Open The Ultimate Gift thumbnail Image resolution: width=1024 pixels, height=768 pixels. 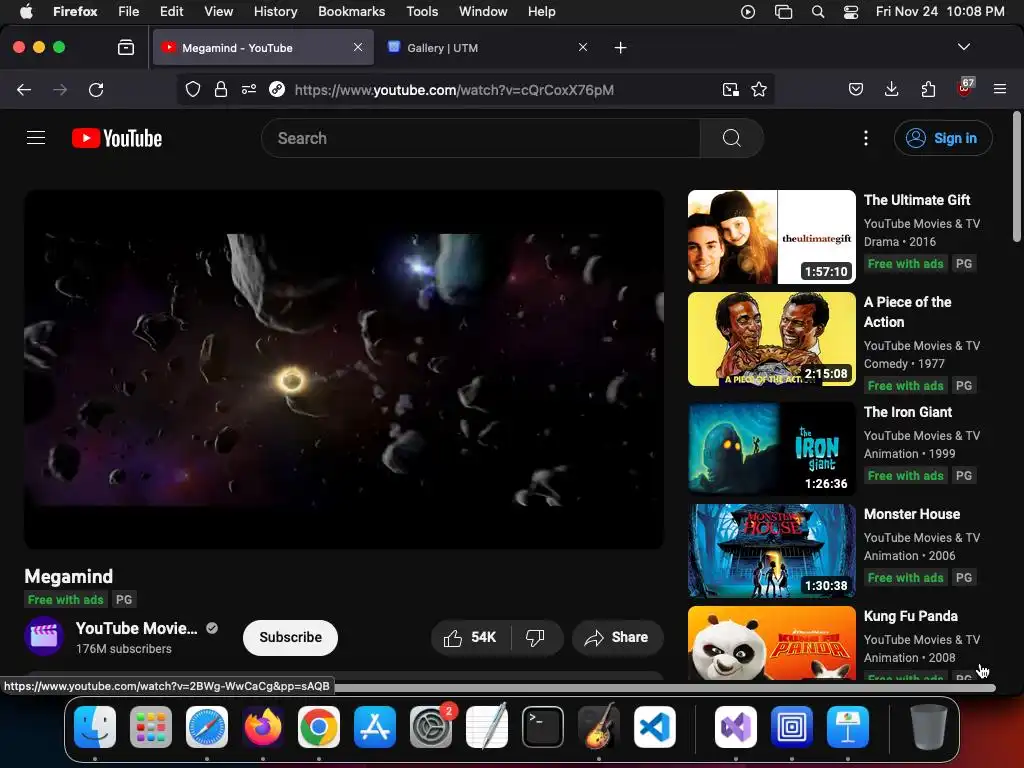tap(771, 236)
